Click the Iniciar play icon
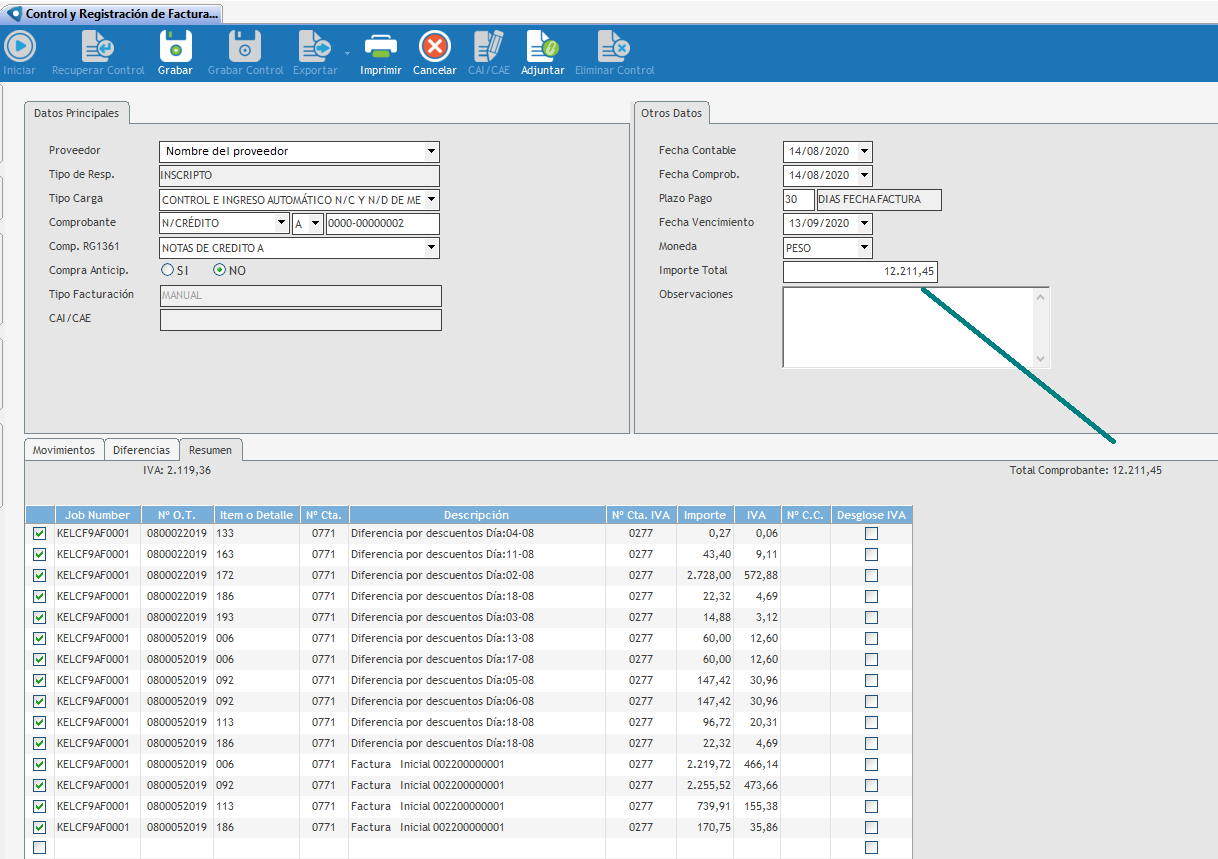 click(19, 47)
